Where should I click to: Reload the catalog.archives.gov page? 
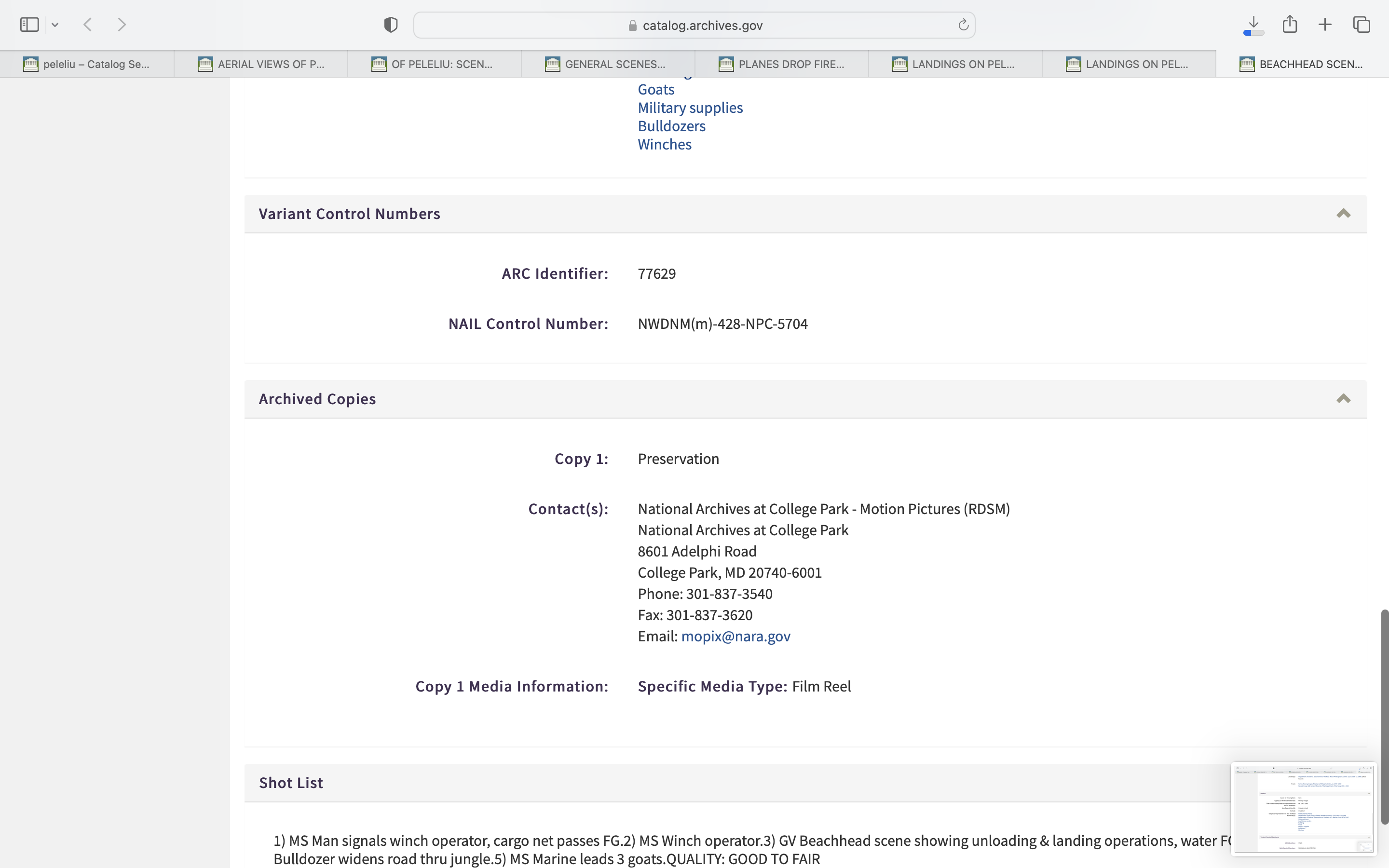click(963, 25)
